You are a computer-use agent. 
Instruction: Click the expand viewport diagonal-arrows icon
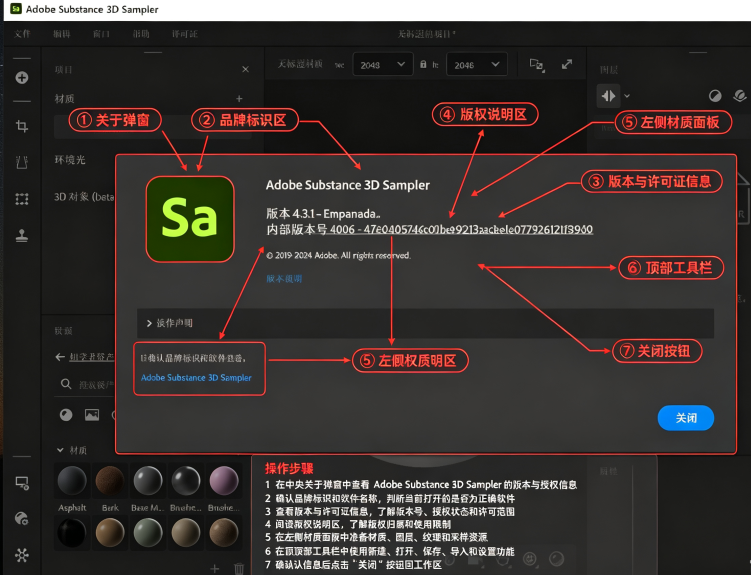coord(567,64)
